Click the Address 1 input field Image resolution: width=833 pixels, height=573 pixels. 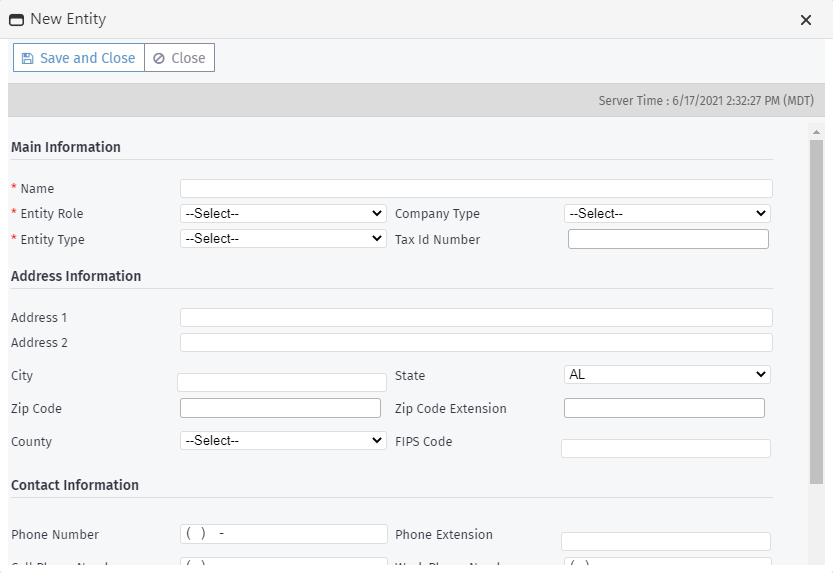(476, 317)
